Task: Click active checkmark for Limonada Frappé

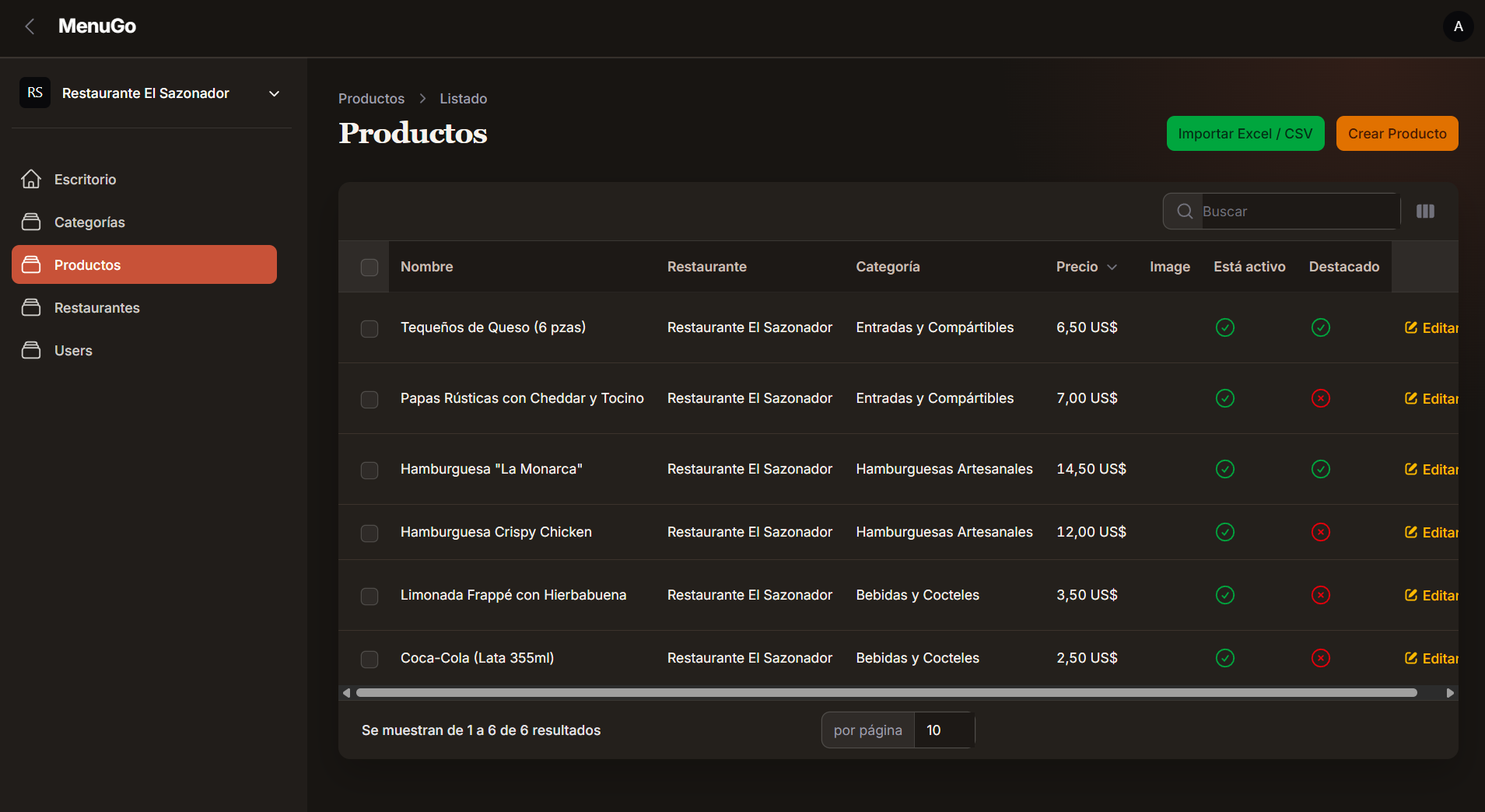Action: (x=1225, y=595)
